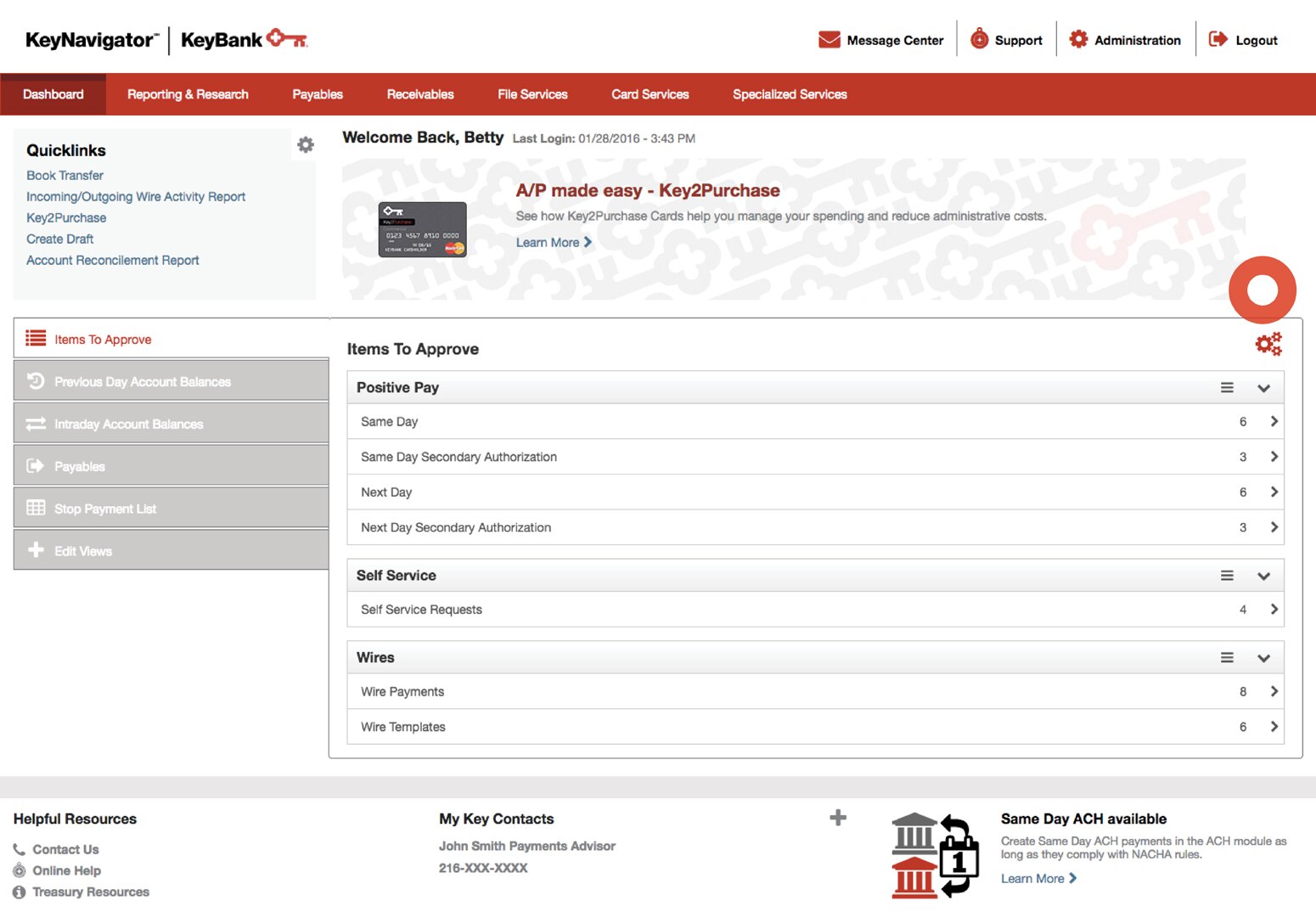Click the Contact Us link
Screen dimensions: 1316x923
(65, 849)
